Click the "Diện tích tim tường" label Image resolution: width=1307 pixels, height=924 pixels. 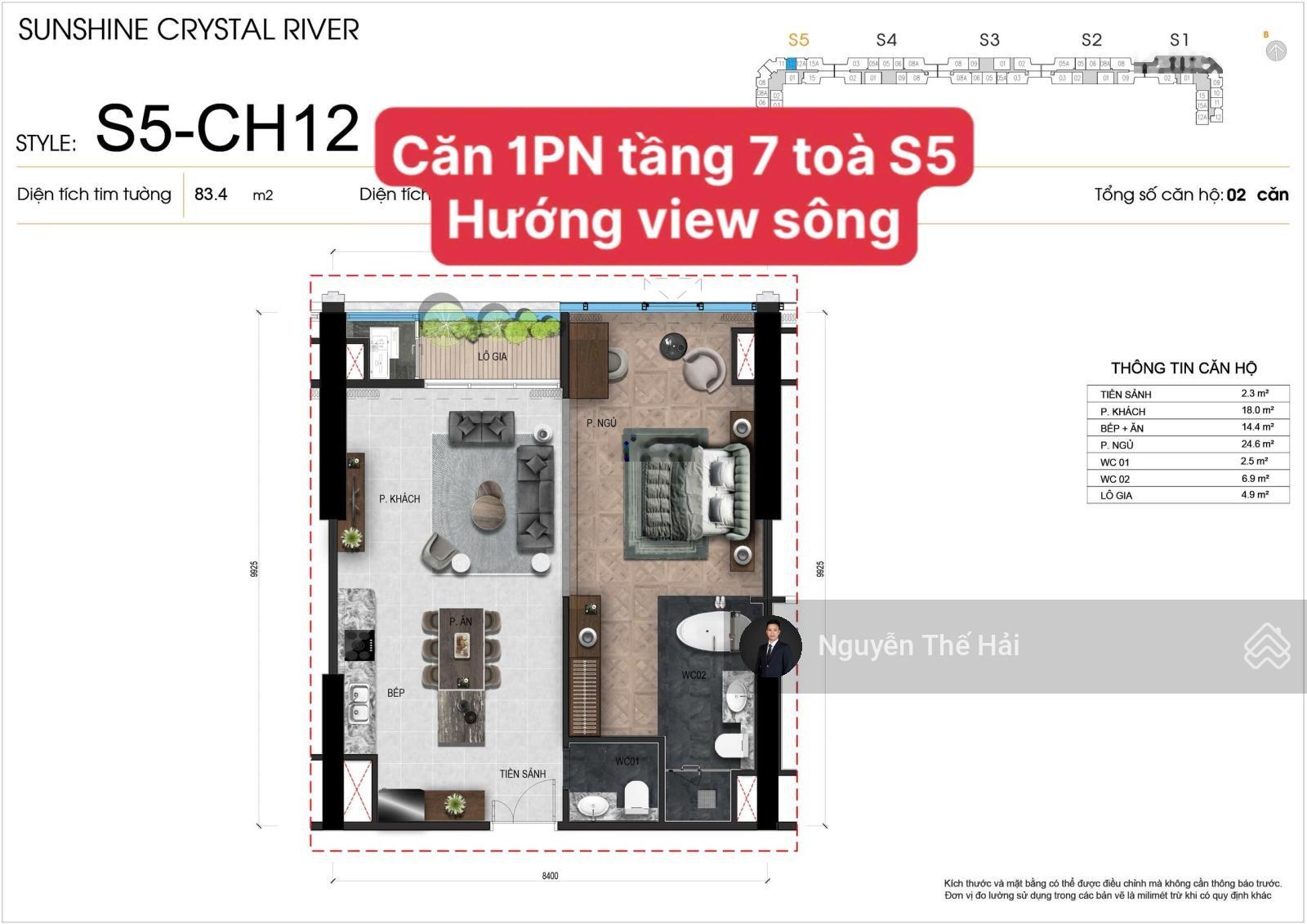click(x=94, y=194)
